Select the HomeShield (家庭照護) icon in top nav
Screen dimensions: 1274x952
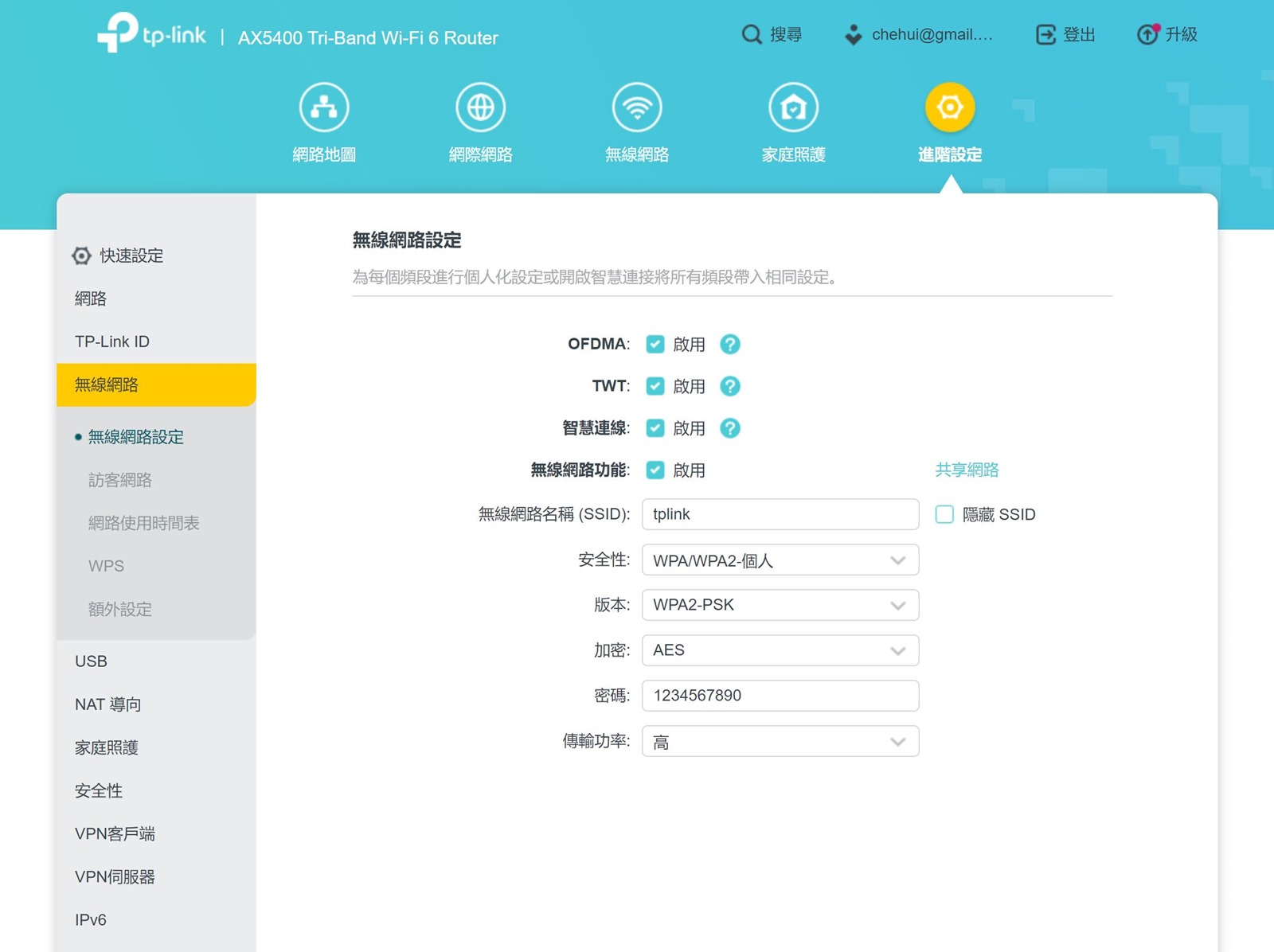(793, 107)
